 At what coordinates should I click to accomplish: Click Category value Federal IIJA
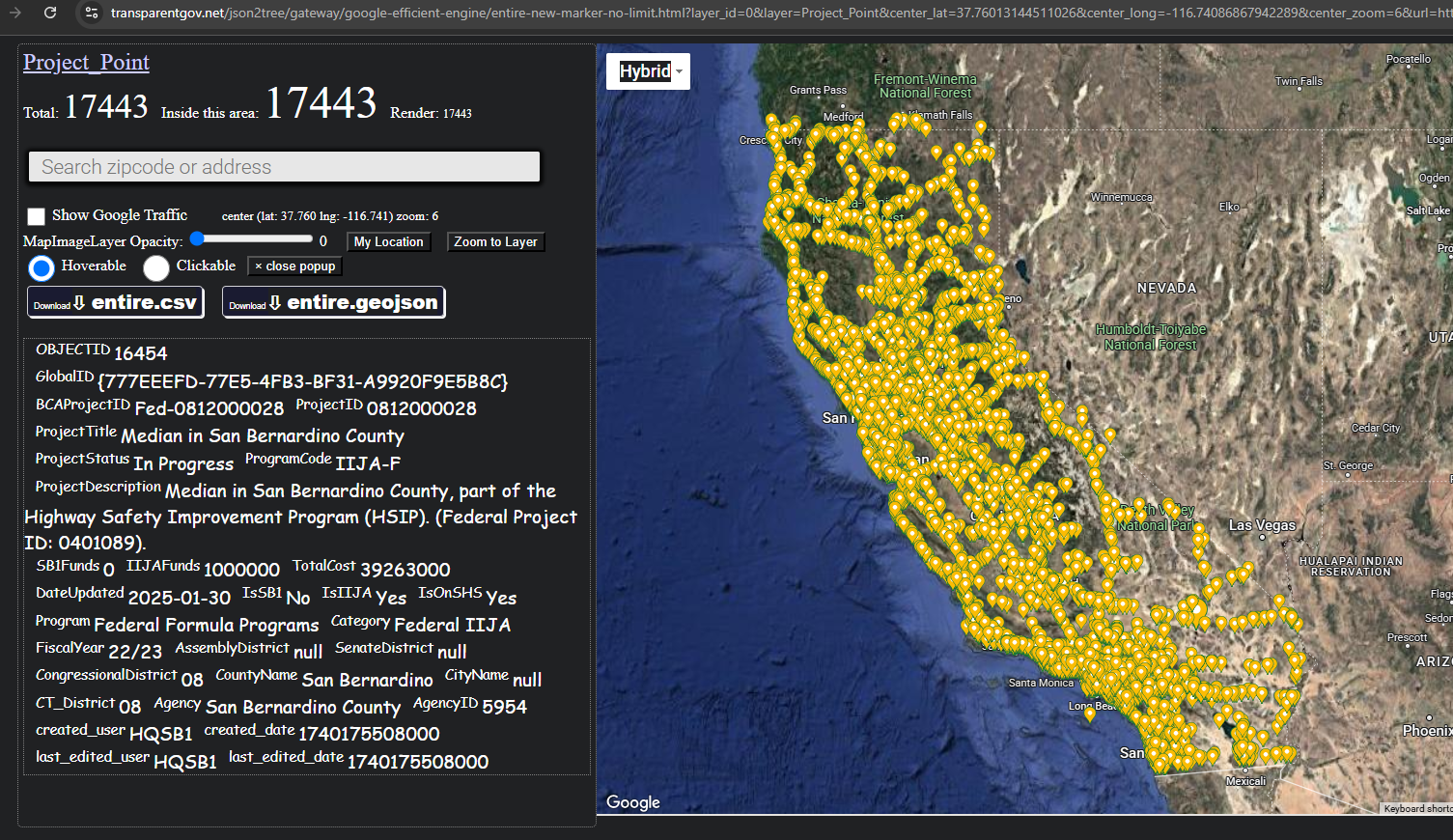(x=453, y=625)
